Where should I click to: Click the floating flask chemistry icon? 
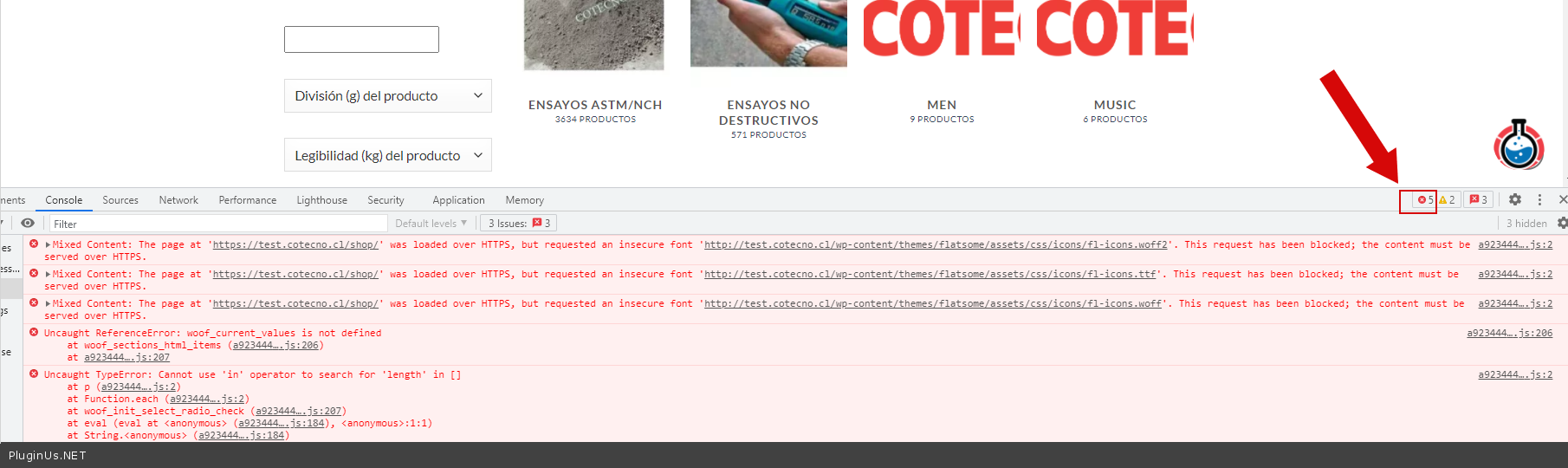pyautogui.click(x=1519, y=145)
